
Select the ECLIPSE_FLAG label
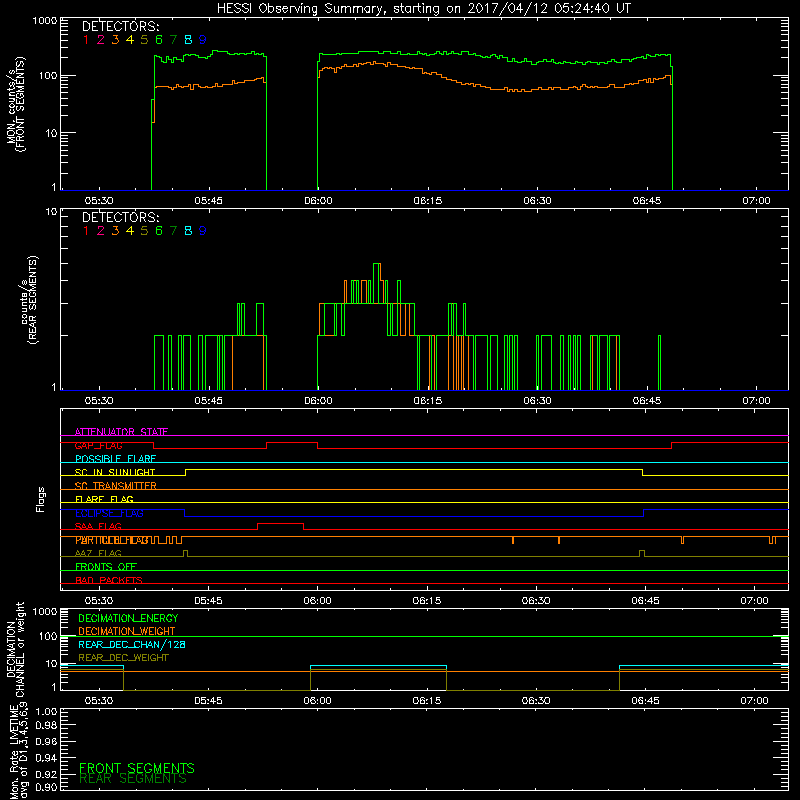coord(109,513)
